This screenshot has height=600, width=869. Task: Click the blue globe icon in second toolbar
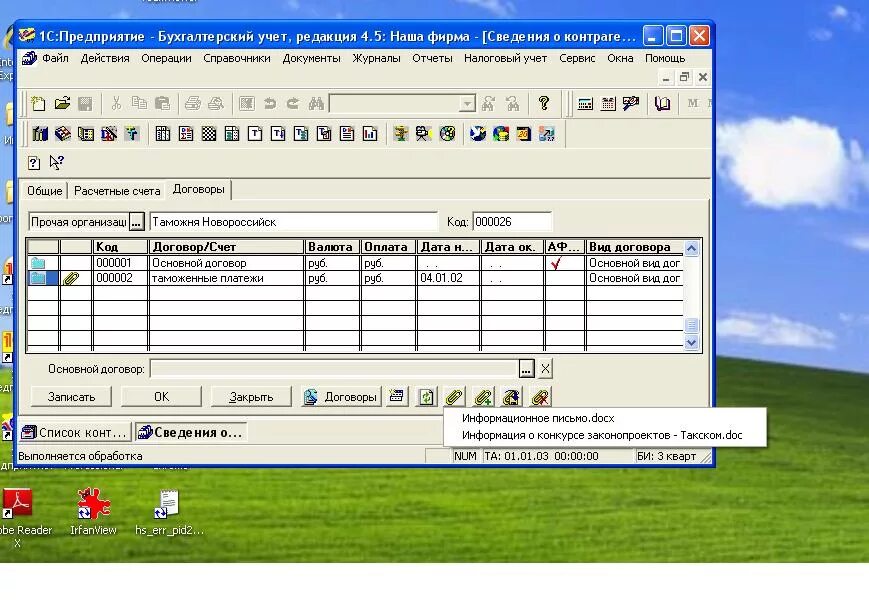(477, 134)
